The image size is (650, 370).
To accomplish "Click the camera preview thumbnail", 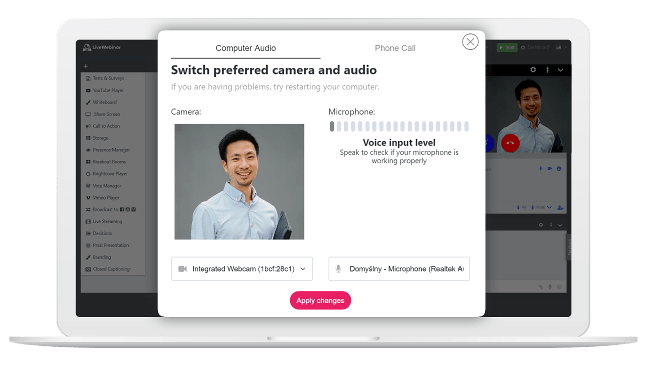I will (239, 181).
